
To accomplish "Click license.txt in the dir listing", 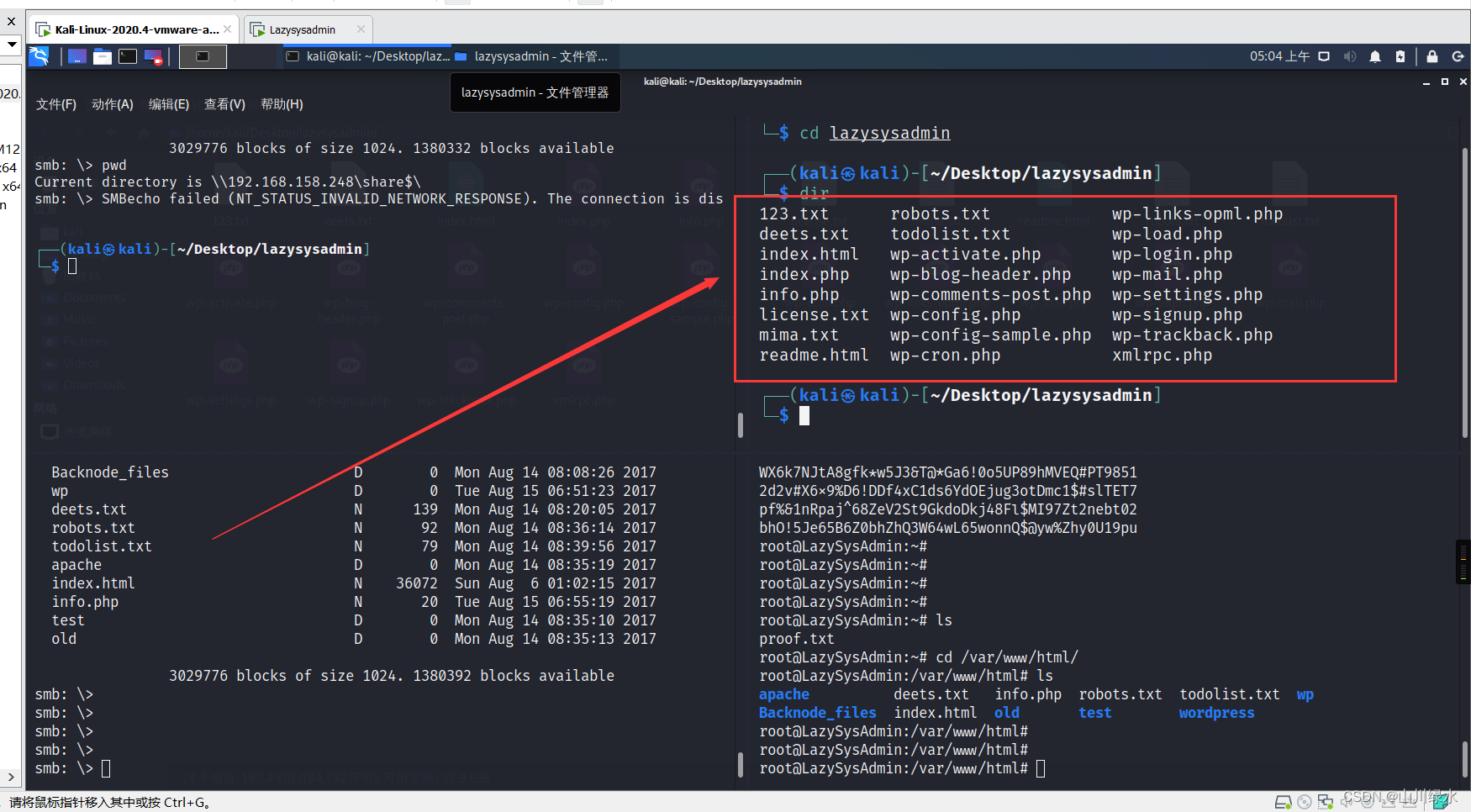I will tap(814, 314).
